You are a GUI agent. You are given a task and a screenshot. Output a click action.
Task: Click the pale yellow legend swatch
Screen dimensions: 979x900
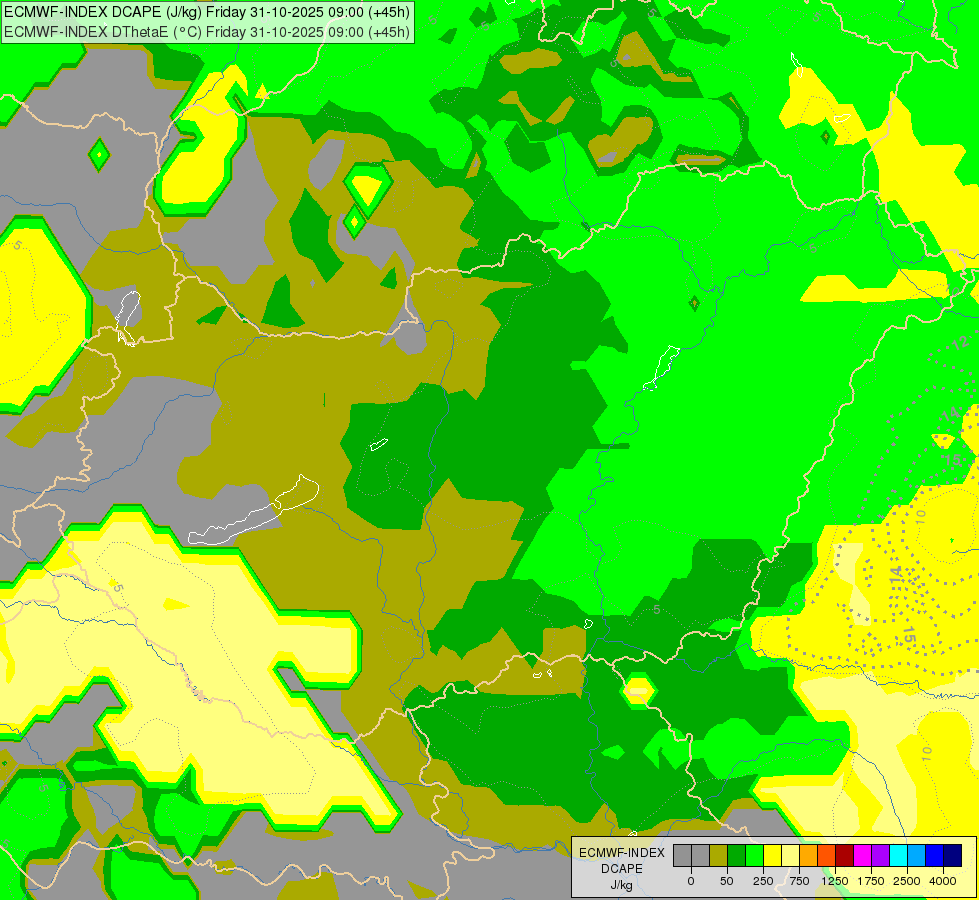pyautogui.click(x=790, y=855)
